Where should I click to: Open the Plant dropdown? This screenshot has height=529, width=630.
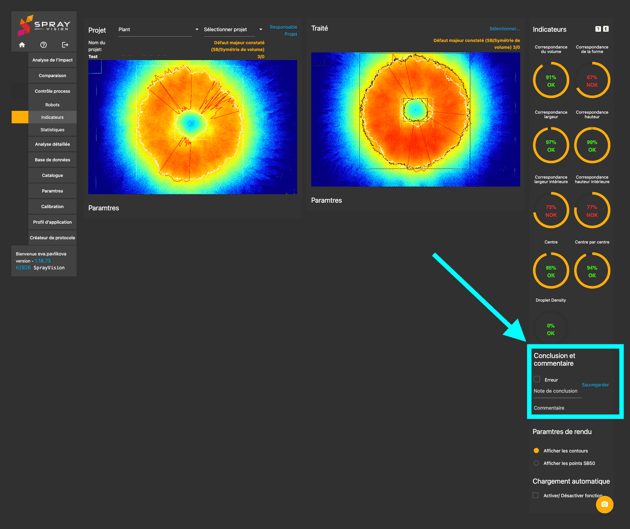tap(157, 30)
